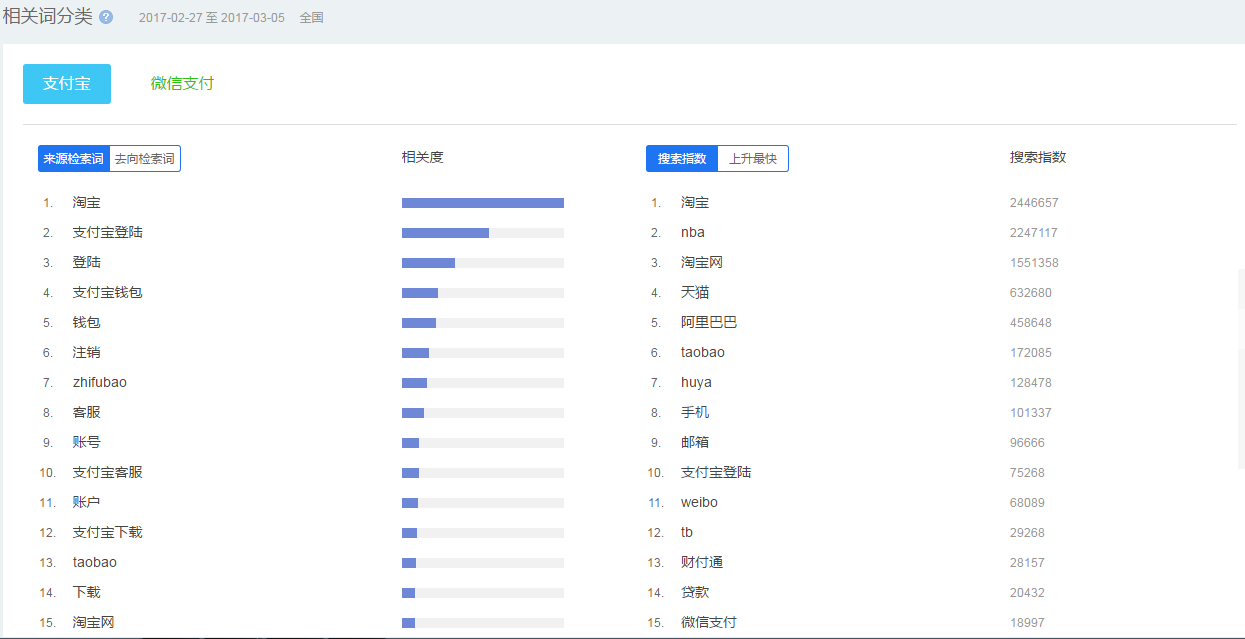Image resolution: width=1245 pixels, height=639 pixels.
Task: Click the search index value 2446657
Action: coord(1034,203)
